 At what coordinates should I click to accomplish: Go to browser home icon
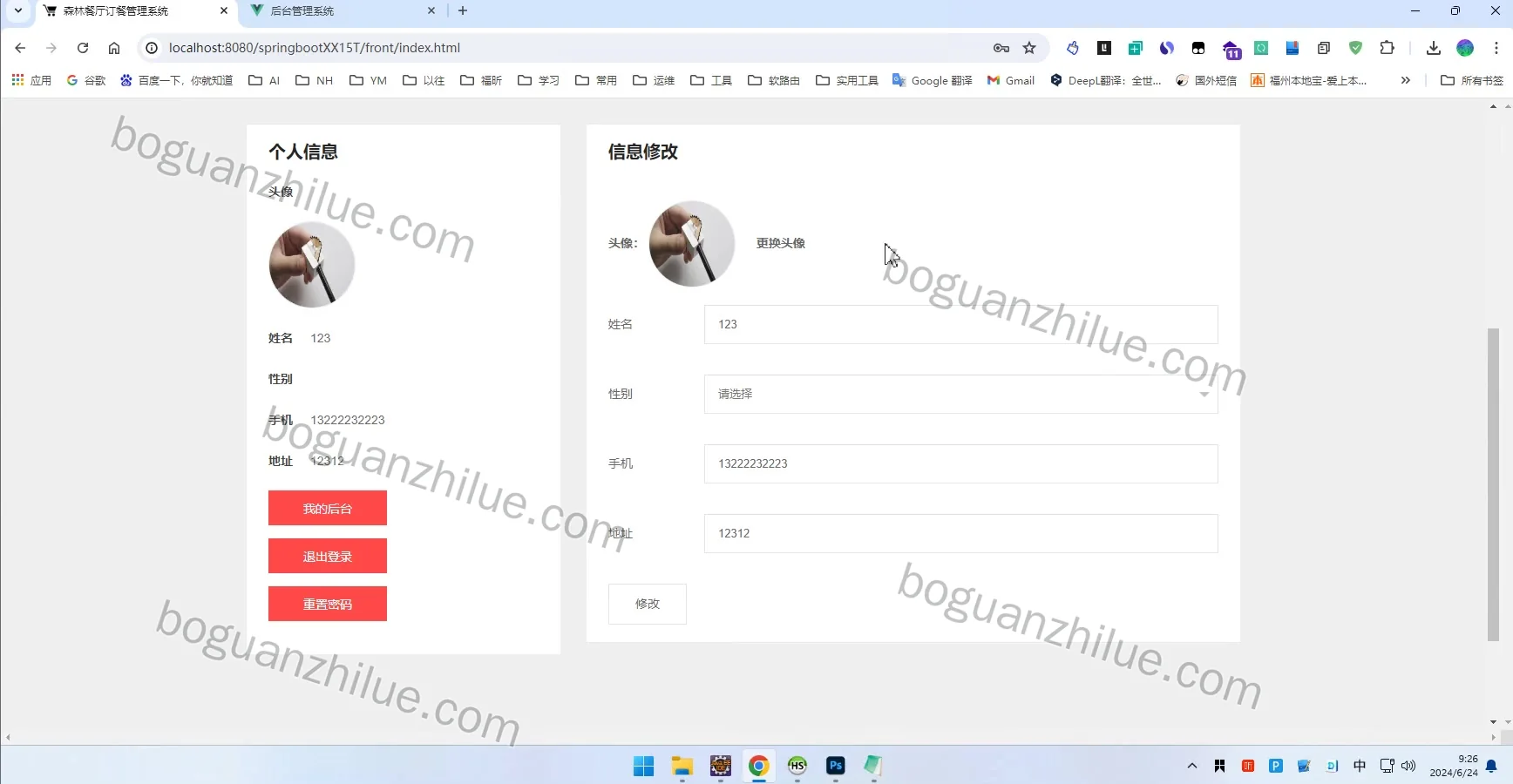pos(114,48)
